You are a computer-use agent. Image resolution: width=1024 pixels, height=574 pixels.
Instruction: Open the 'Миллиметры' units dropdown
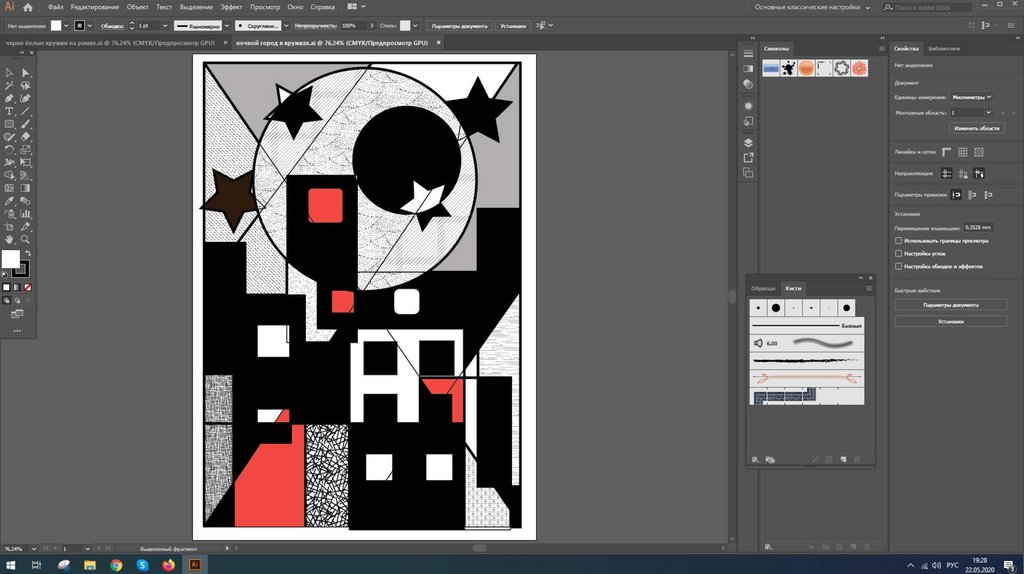(x=972, y=97)
